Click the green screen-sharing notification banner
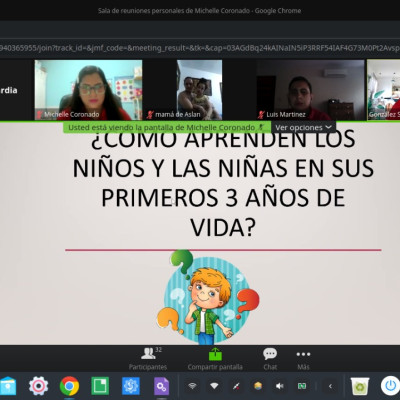400x400 pixels. pyautogui.click(x=167, y=127)
